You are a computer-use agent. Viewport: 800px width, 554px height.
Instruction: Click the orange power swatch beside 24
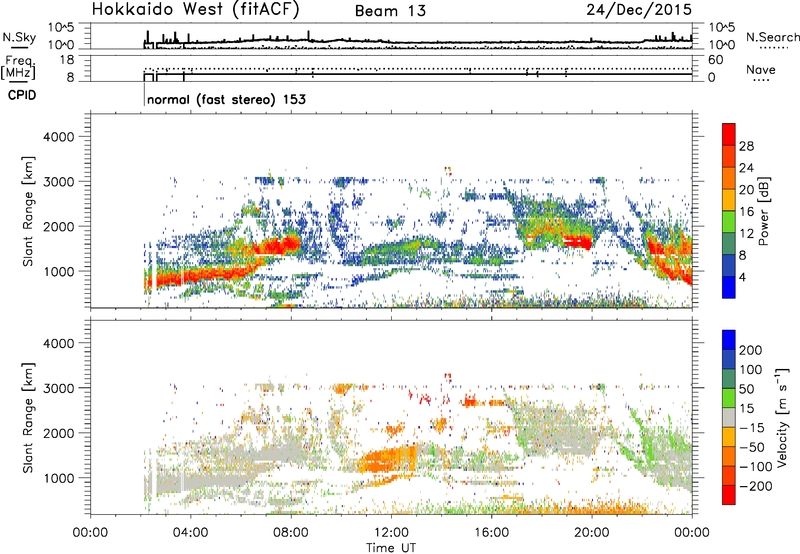coord(729,178)
